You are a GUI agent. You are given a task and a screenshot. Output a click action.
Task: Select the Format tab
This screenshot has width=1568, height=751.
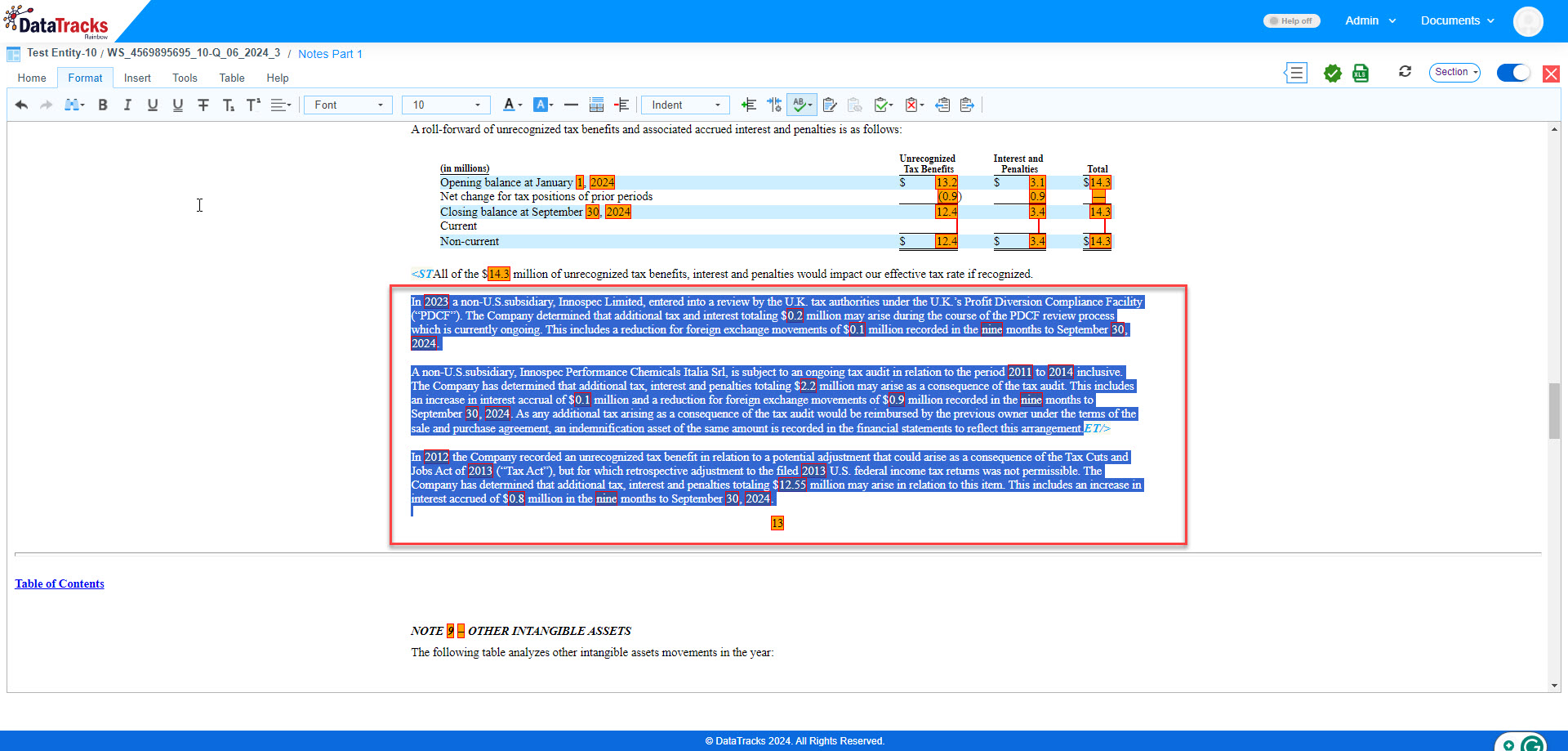(x=85, y=78)
